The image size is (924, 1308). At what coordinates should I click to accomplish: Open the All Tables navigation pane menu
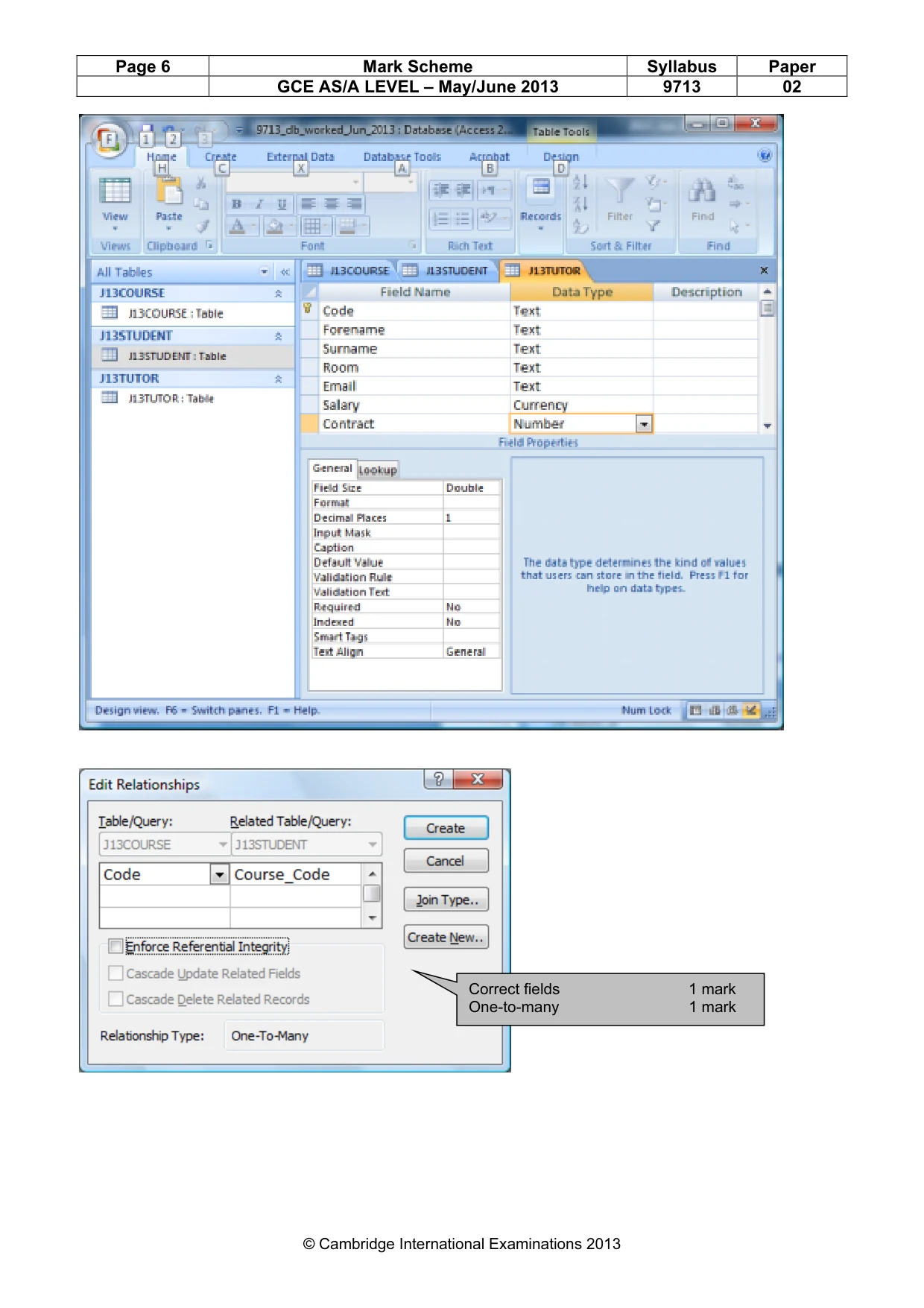click(265, 272)
